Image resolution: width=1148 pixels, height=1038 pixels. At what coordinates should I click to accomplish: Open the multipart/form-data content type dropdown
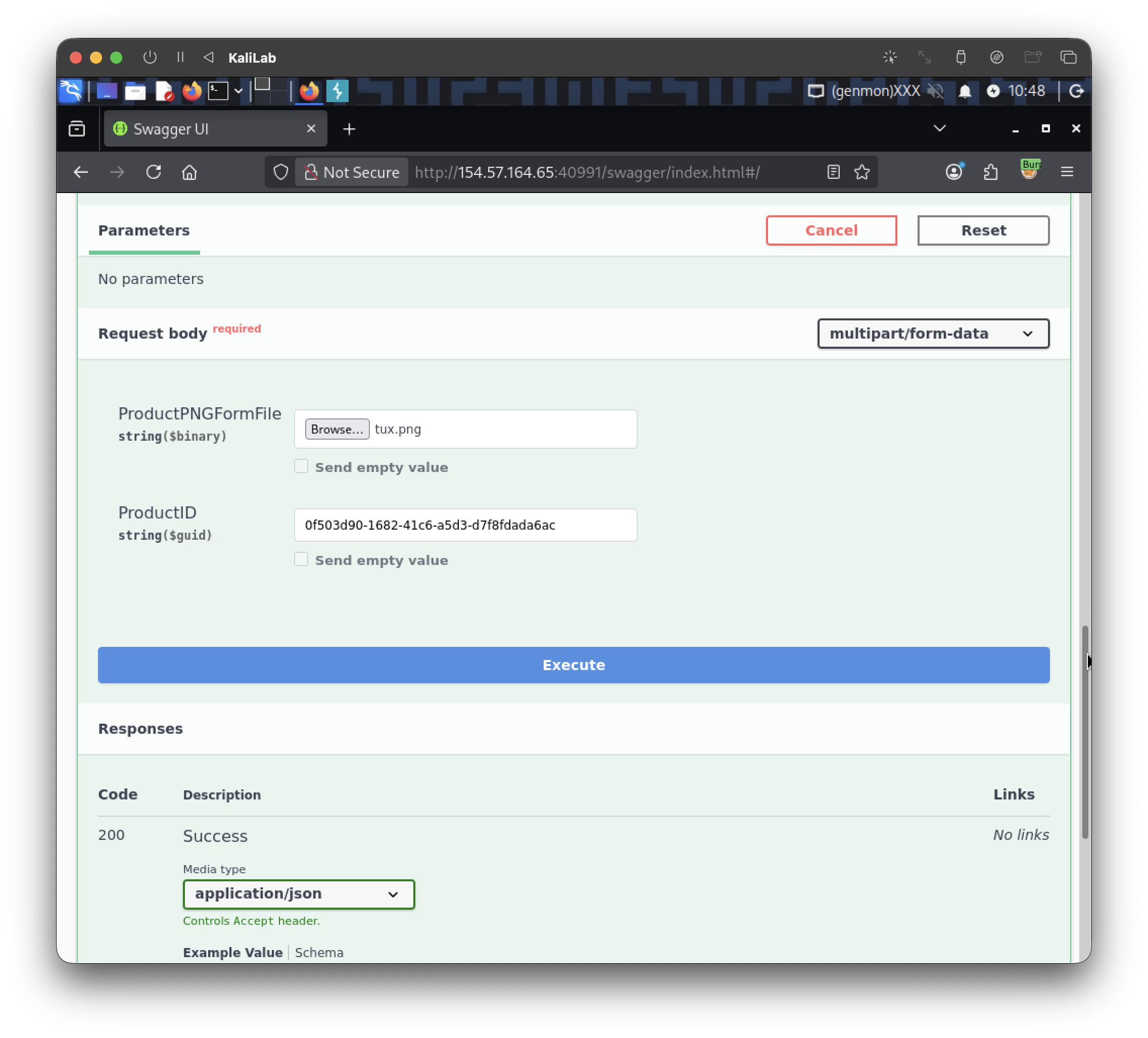click(933, 333)
